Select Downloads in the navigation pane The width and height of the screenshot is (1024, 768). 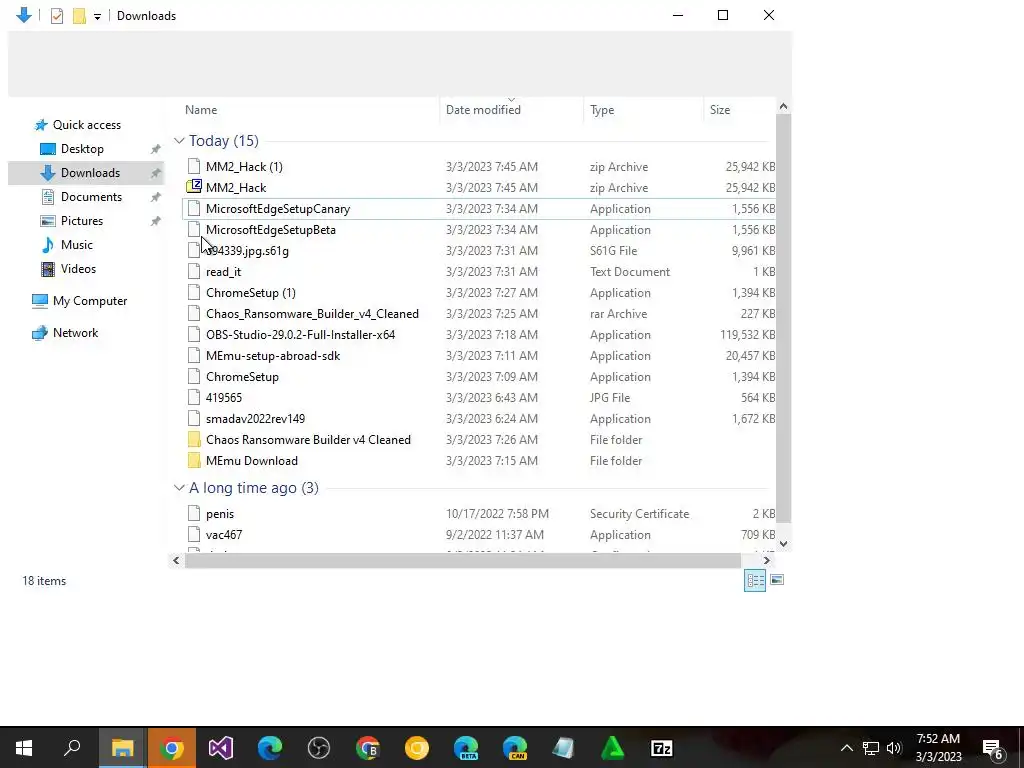86,173
